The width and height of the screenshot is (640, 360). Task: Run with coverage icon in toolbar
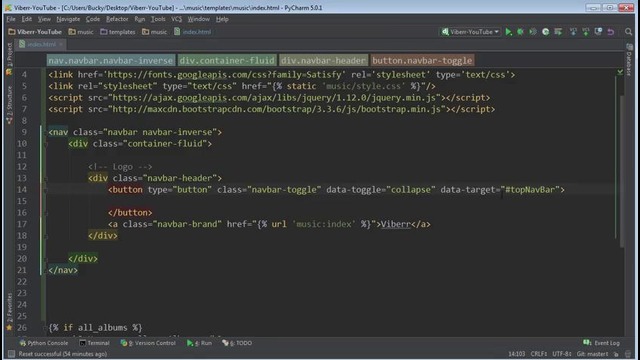533,32
